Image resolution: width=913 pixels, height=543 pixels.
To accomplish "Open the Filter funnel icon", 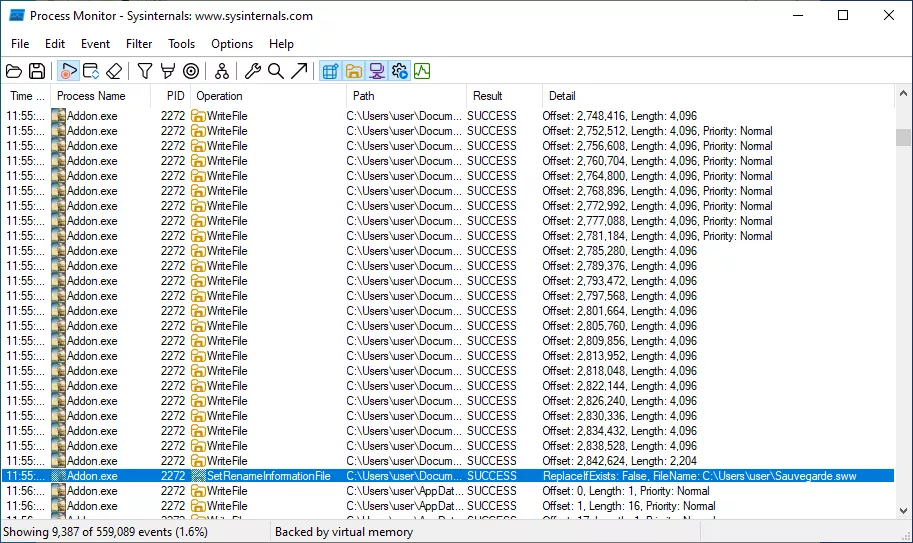I will click(x=145, y=71).
